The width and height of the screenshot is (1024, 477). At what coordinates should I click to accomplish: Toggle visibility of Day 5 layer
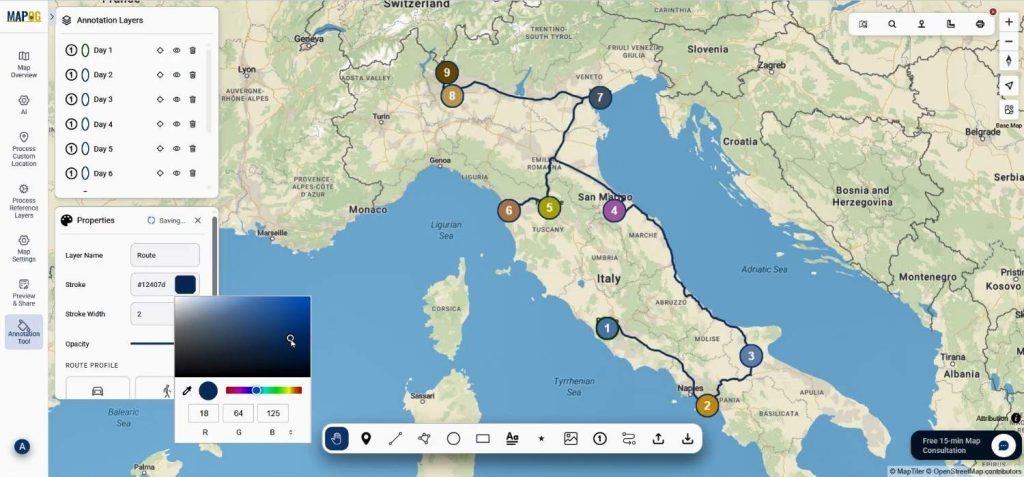tap(176, 149)
